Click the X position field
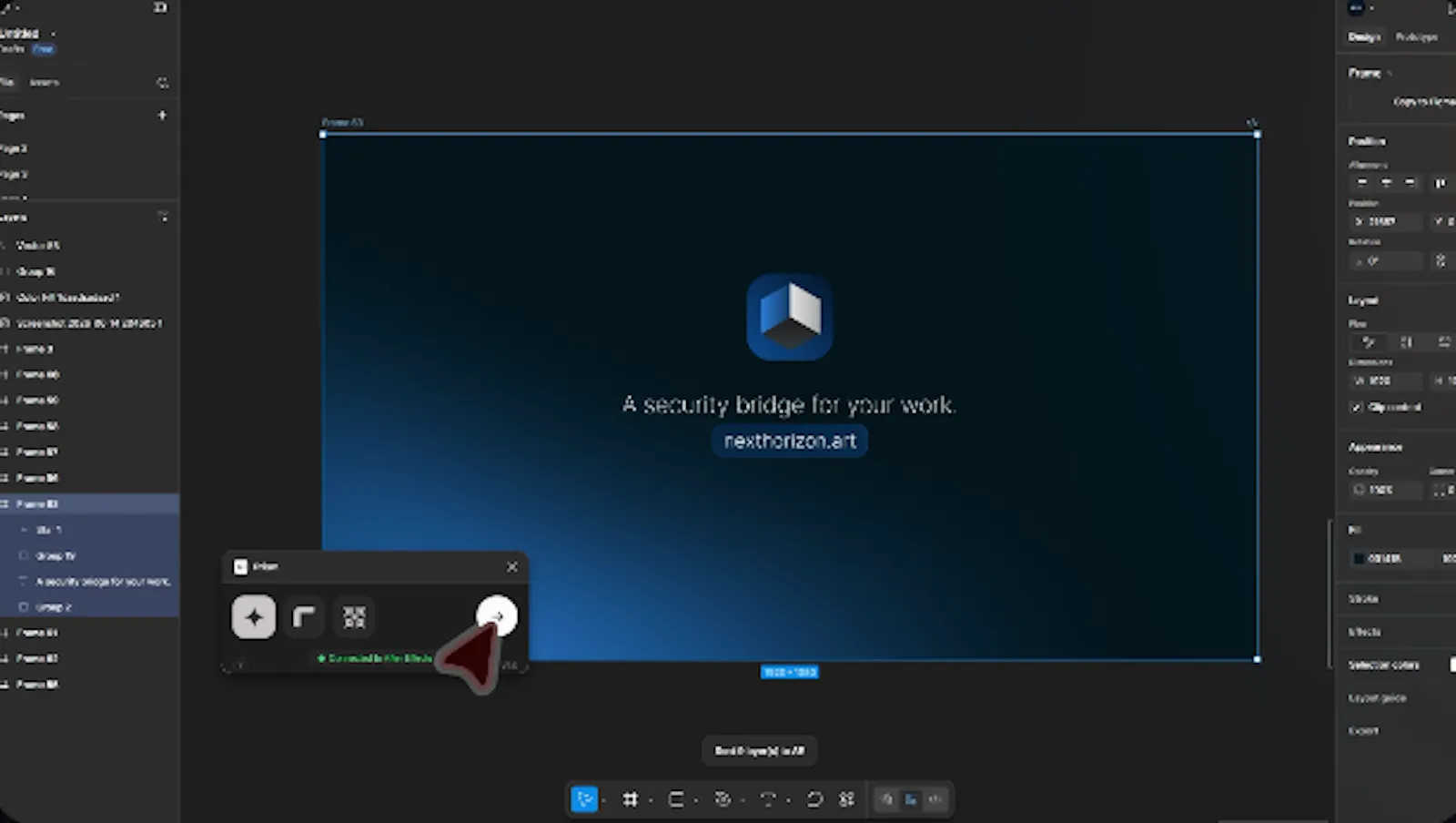This screenshot has height=823, width=1456. (1385, 221)
